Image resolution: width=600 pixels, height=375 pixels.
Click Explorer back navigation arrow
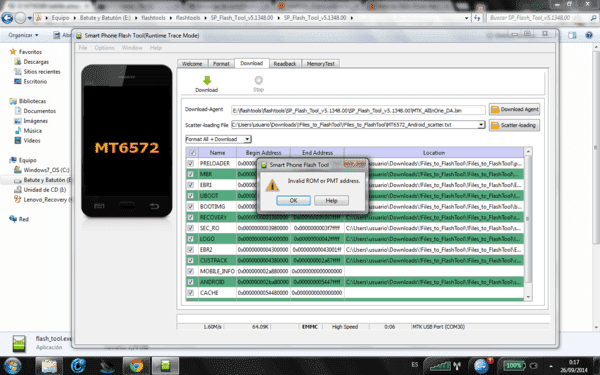7,18
